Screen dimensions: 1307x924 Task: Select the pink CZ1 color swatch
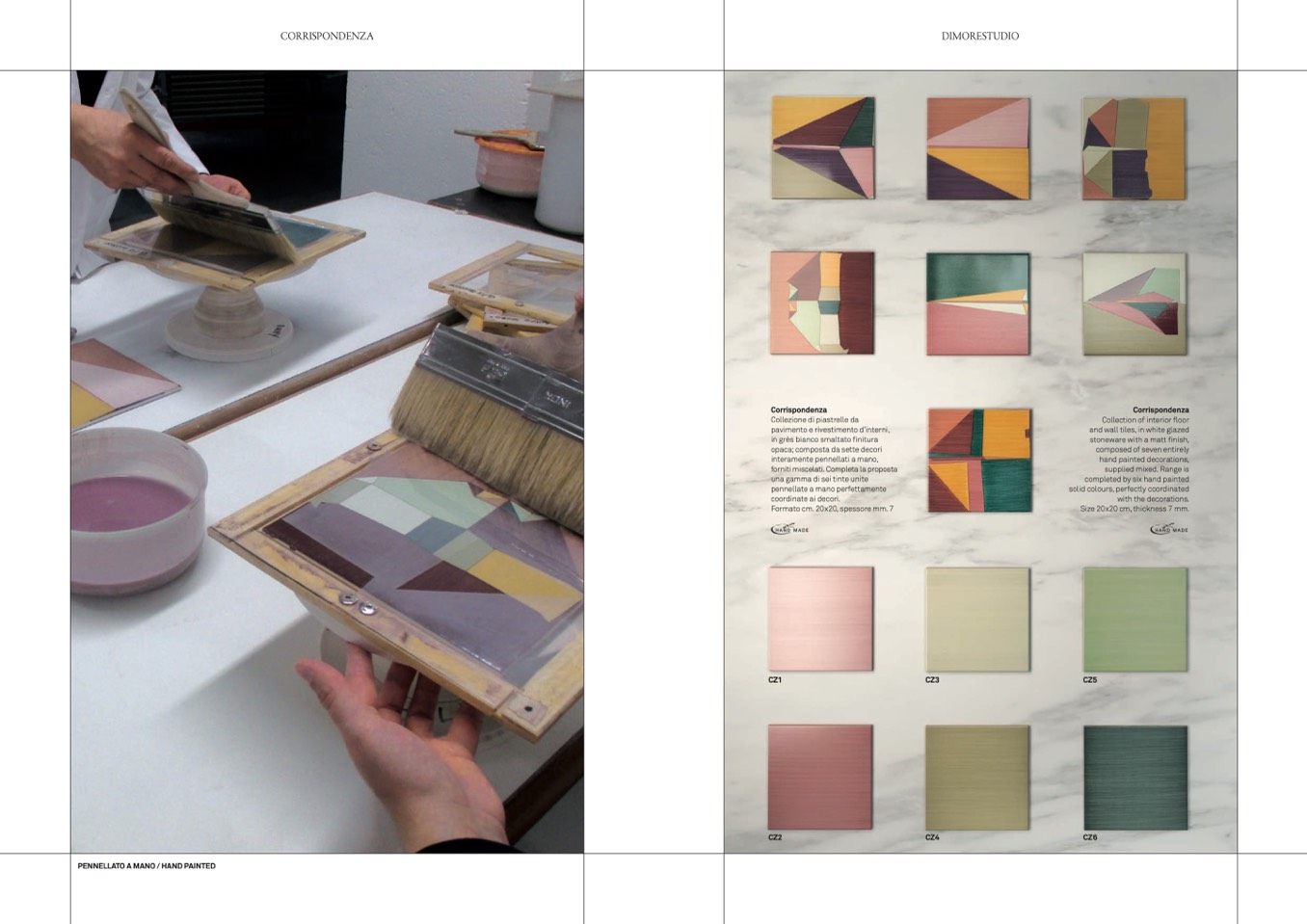tap(820, 619)
